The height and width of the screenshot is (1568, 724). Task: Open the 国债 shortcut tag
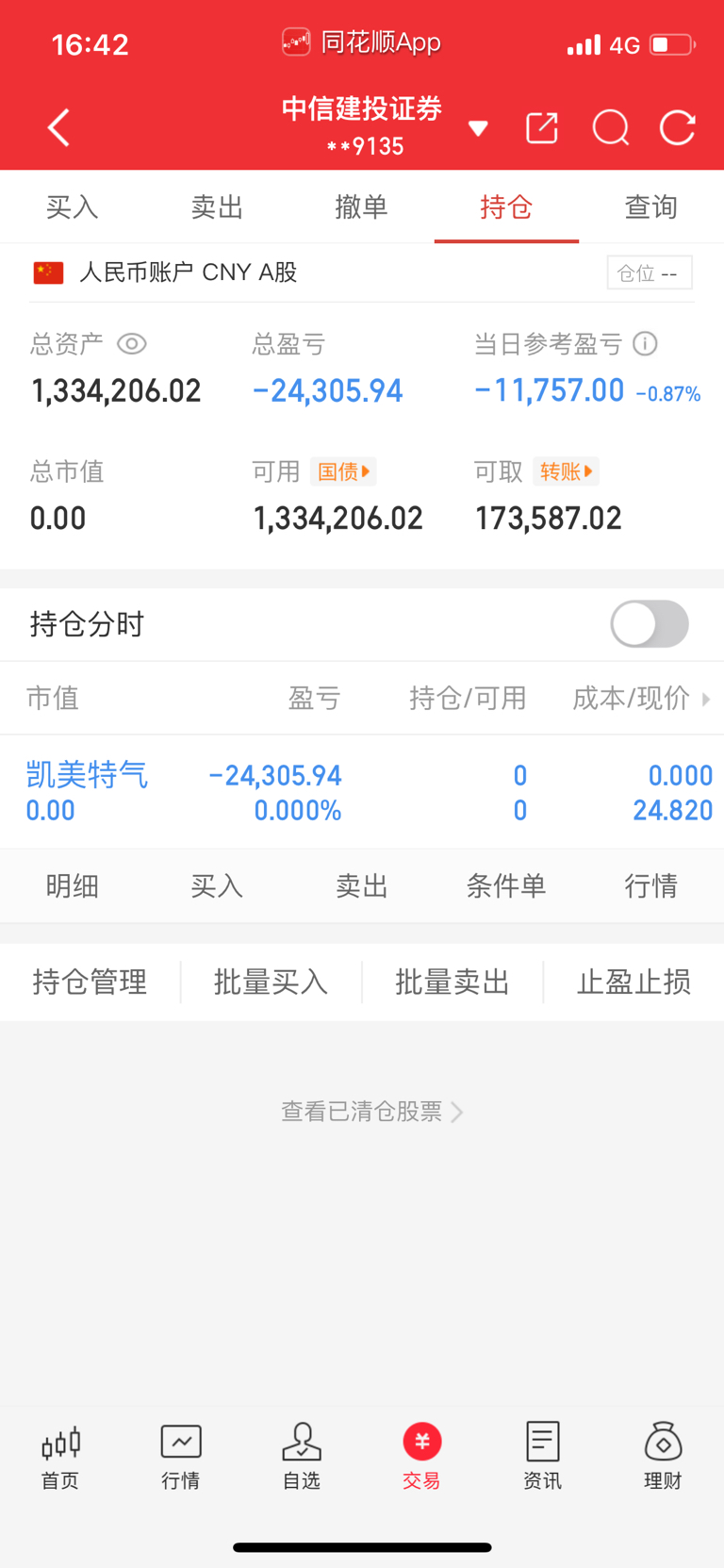[343, 471]
